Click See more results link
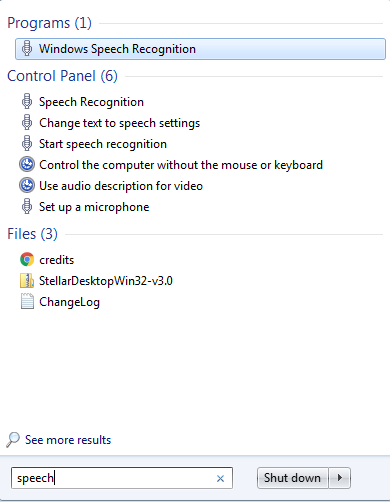 (x=68, y=440)
